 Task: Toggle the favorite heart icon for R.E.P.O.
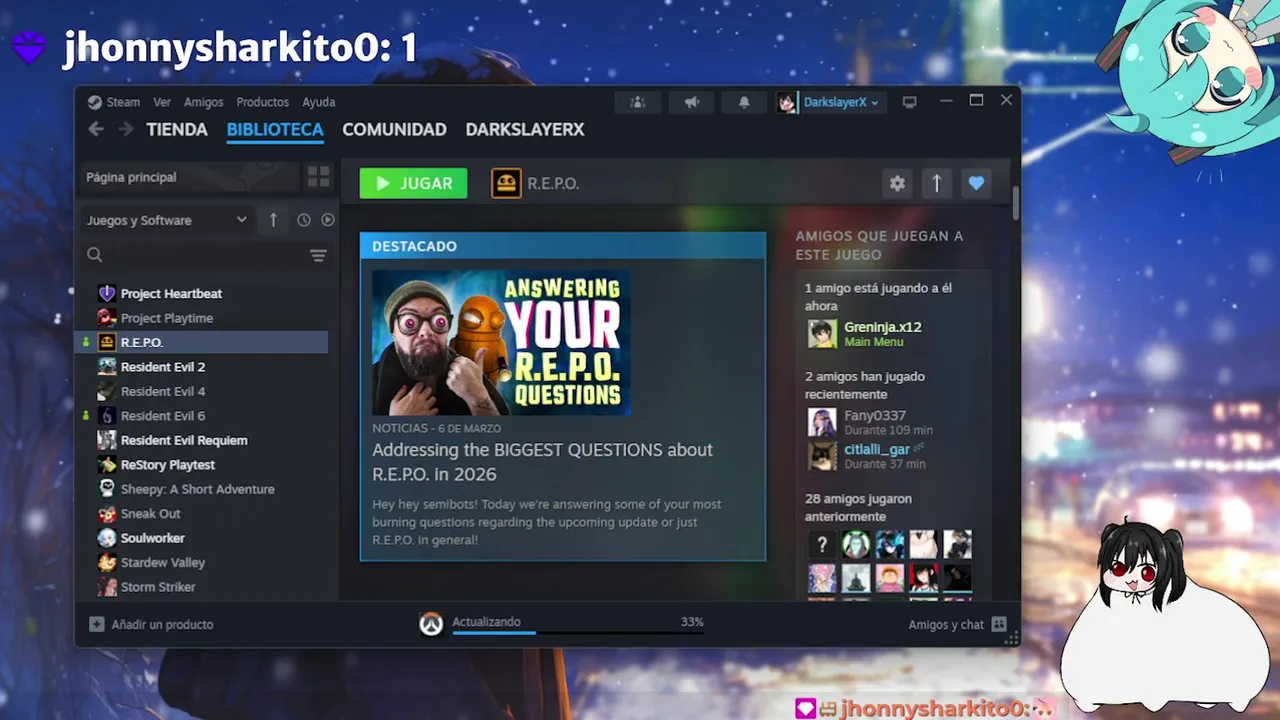click(976, 183)
